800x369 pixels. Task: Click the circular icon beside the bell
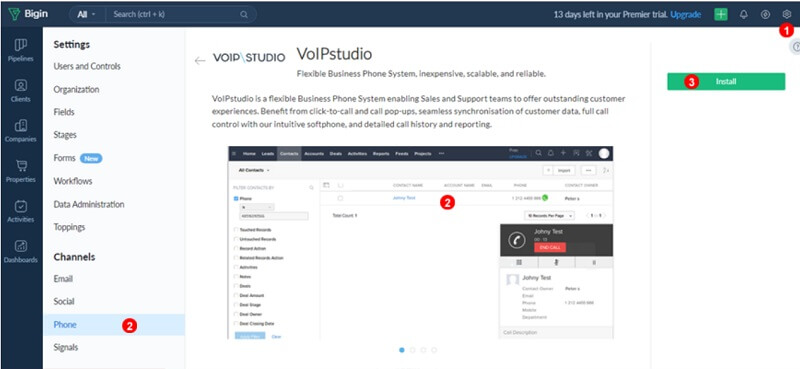point(765,14)
